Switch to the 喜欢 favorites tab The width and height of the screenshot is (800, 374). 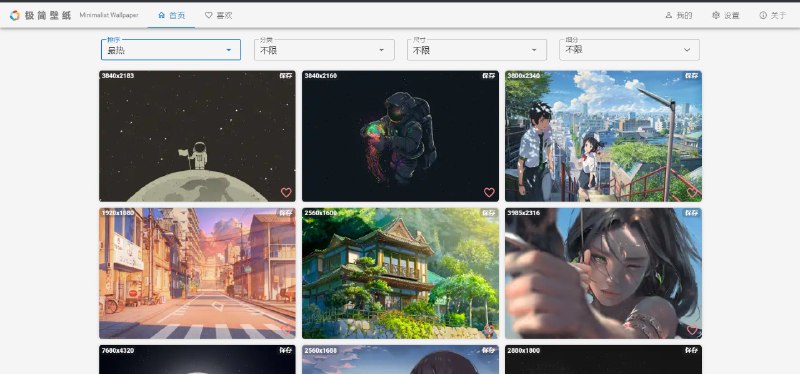click(x=218, y=15)
